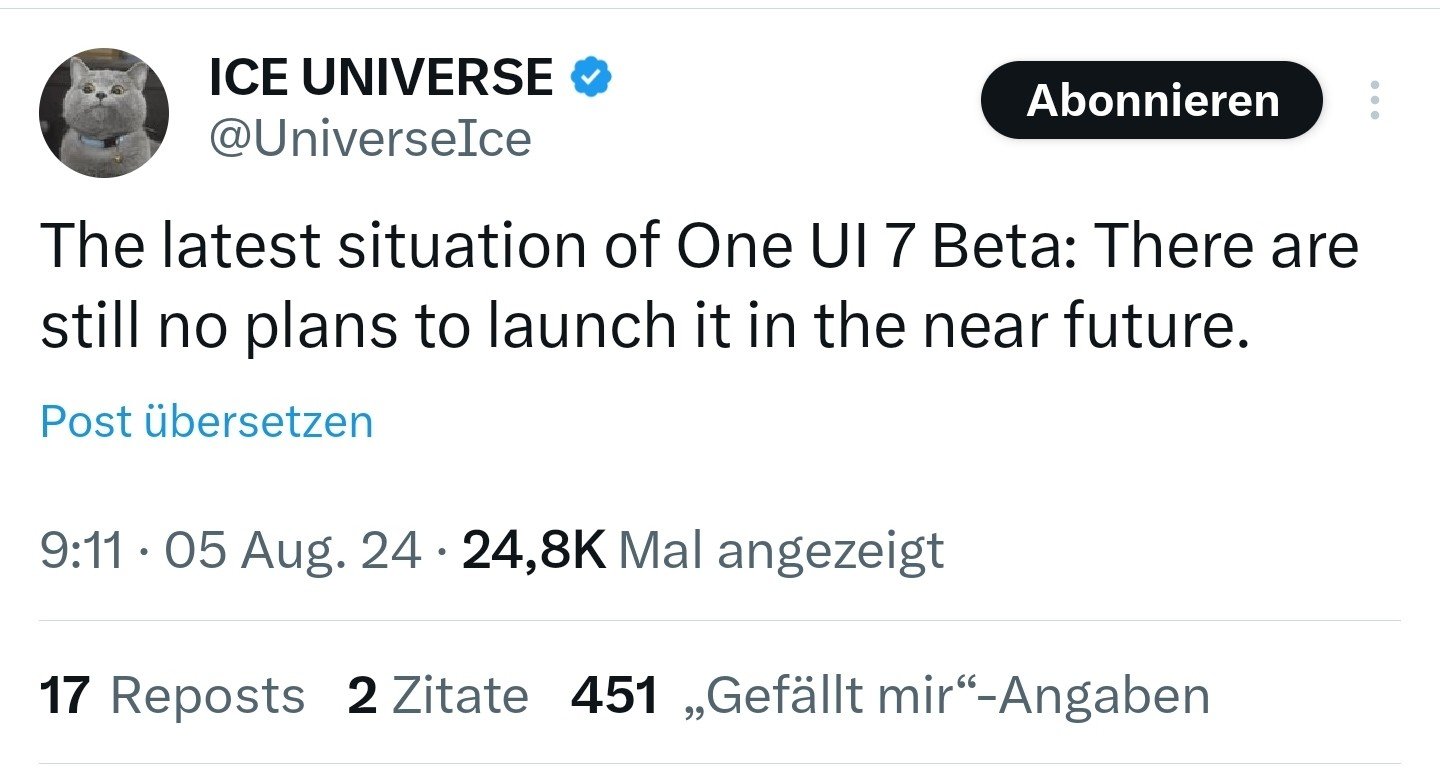Open the 'Gefällt mir'-Angaben likes label
Image resolution: width=1440 pixels, height=772 pixels.
tap(945, 695)
